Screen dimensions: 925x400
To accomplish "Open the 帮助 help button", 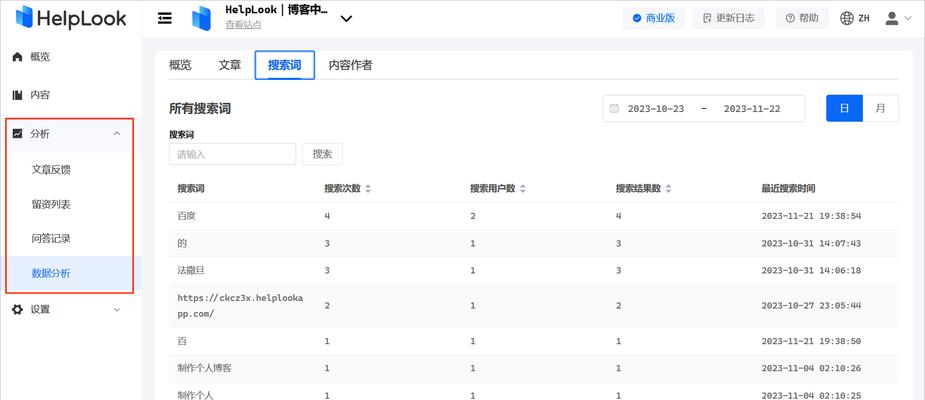I will [802, 18].
